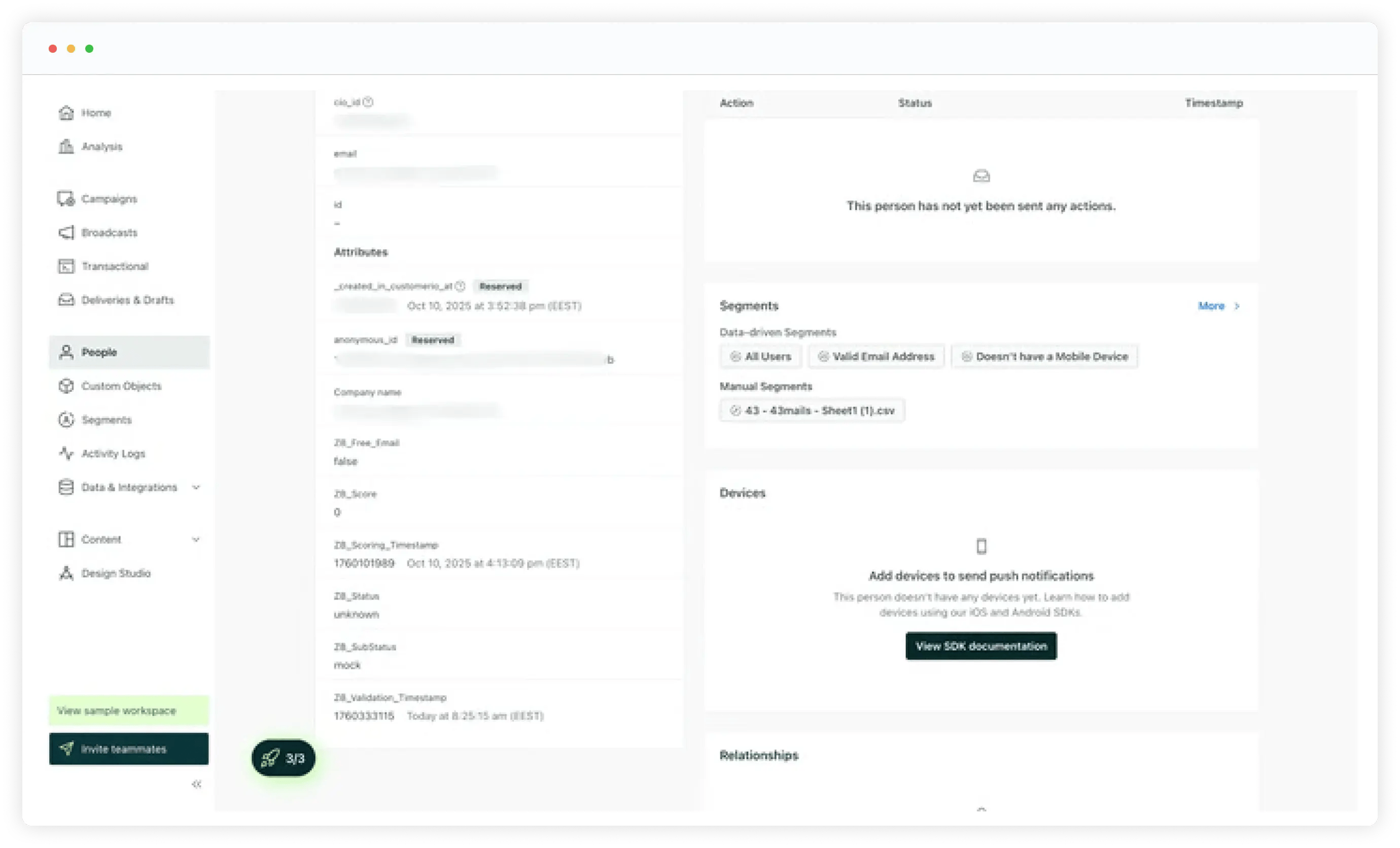Open the Analysis chart icon

click(x=66, y=147)
